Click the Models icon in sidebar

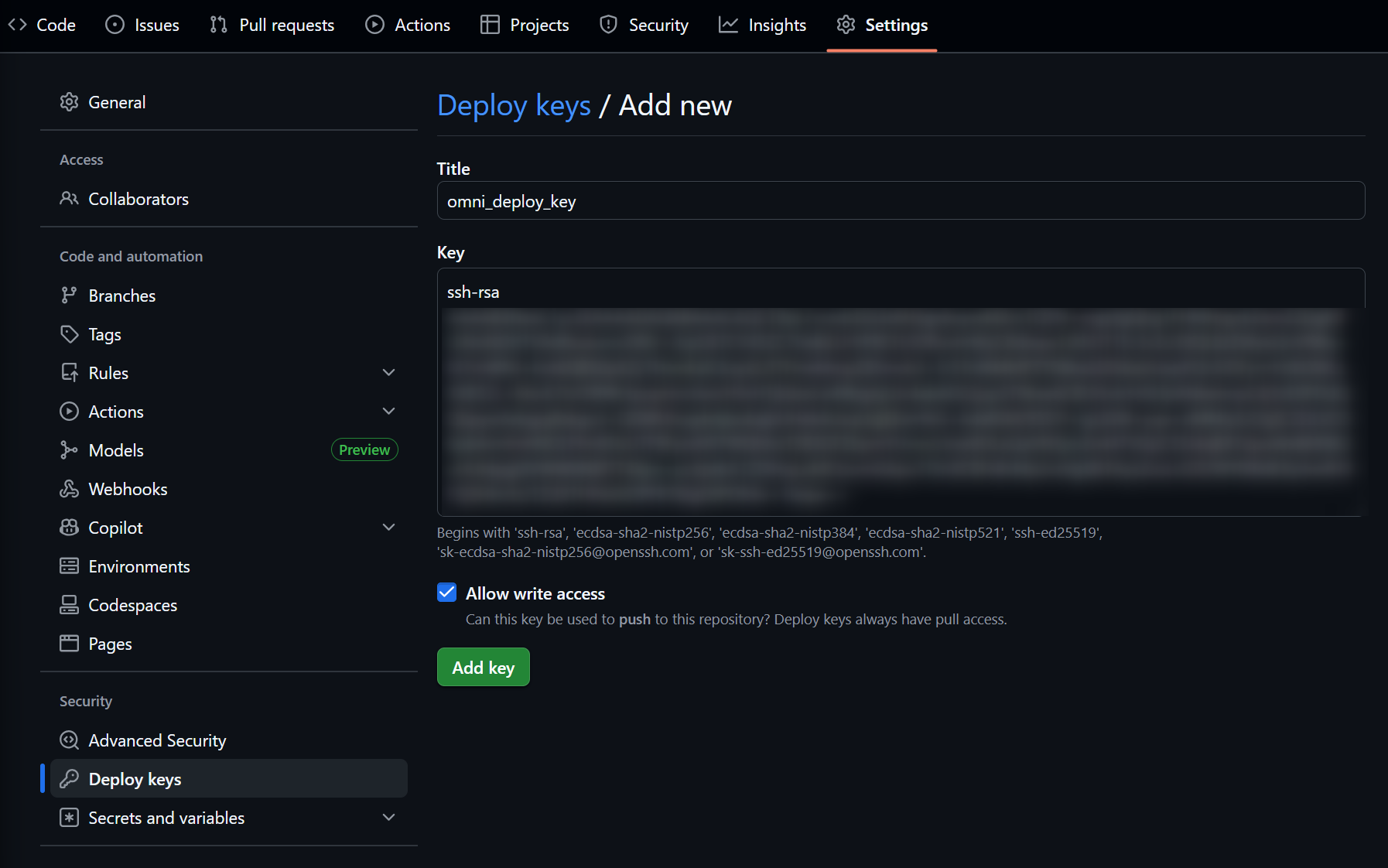(69, 450)
